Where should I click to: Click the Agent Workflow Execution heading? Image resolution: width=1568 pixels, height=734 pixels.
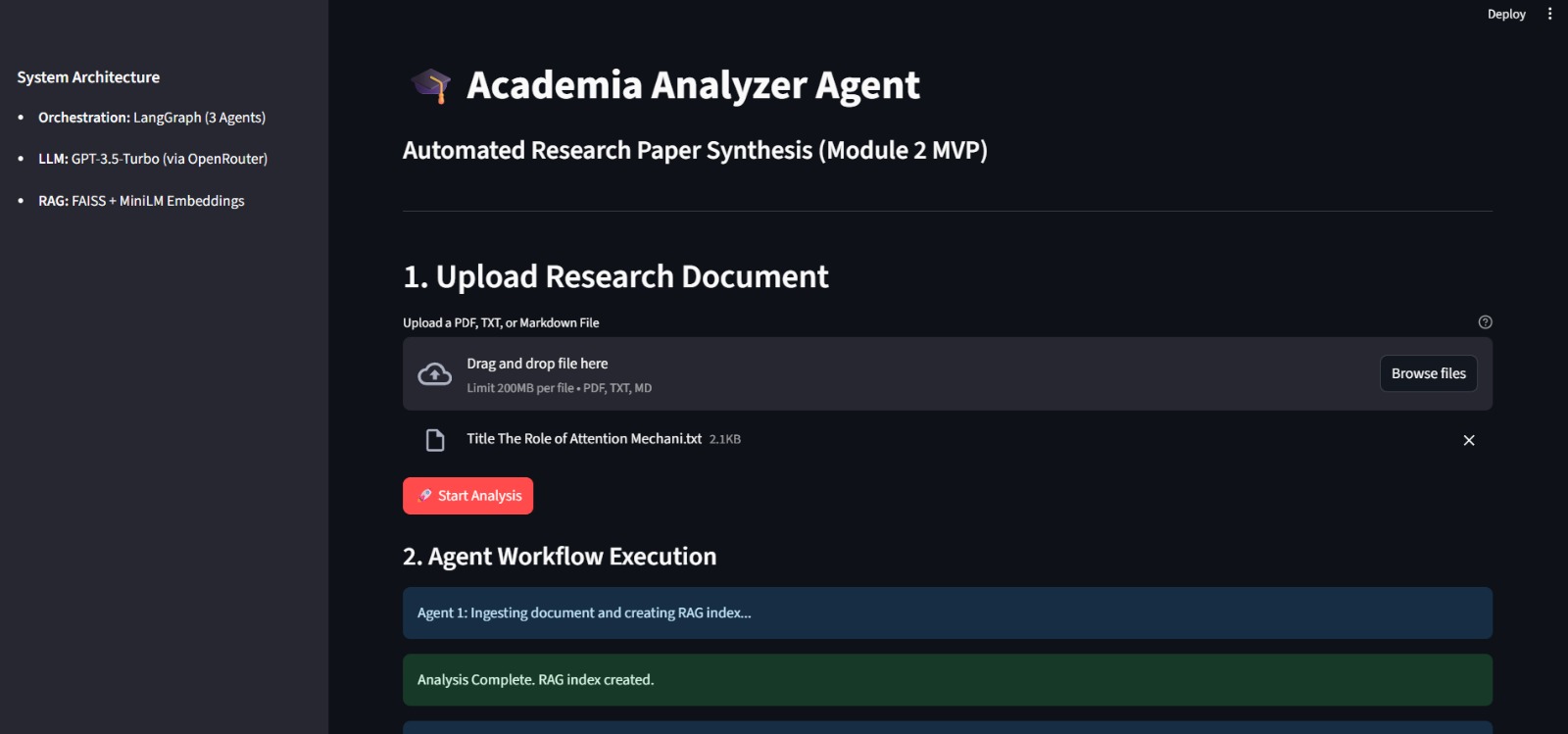click(x=560, y=557)
